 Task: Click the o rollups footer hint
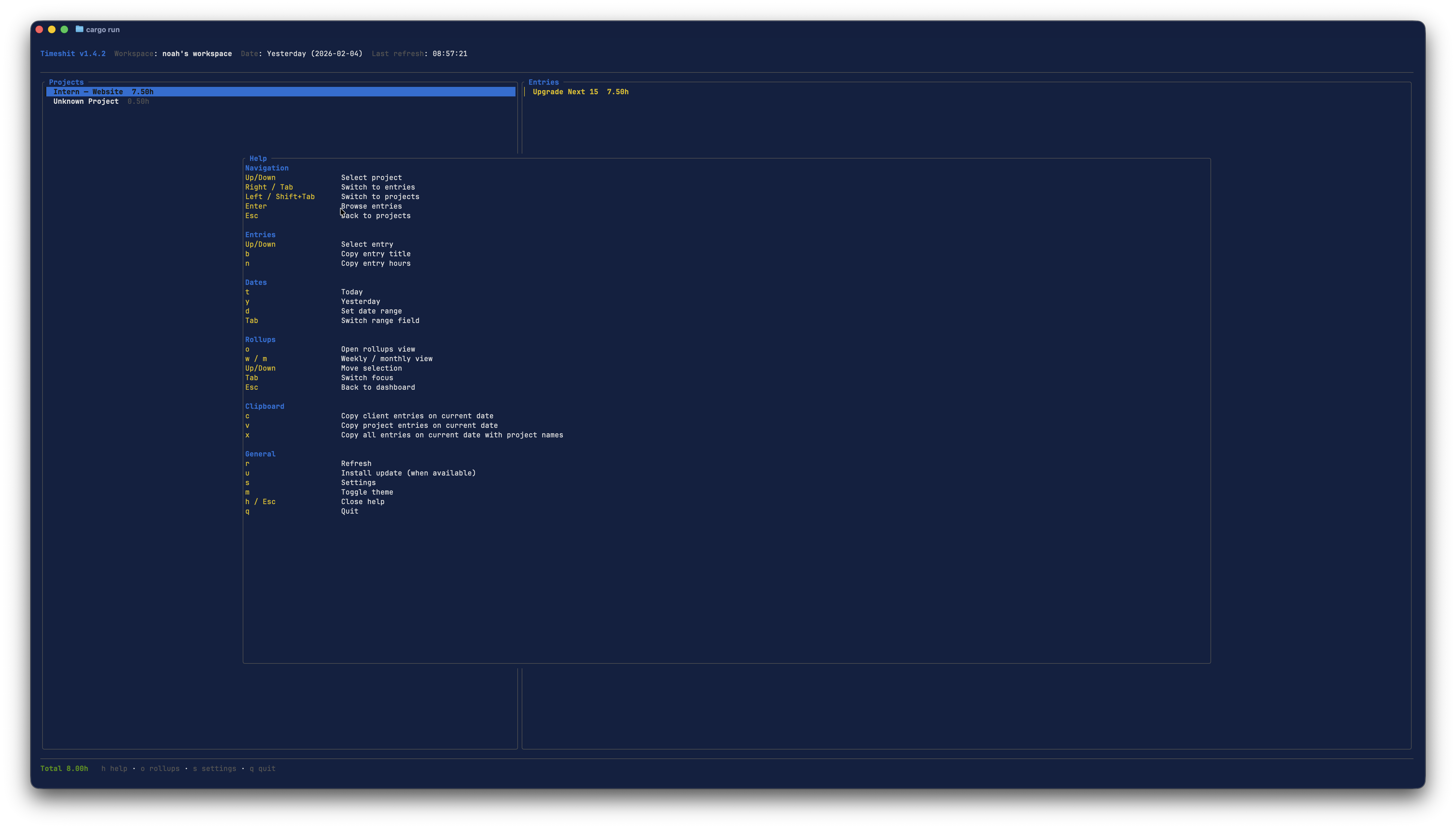tap(160, 769)
